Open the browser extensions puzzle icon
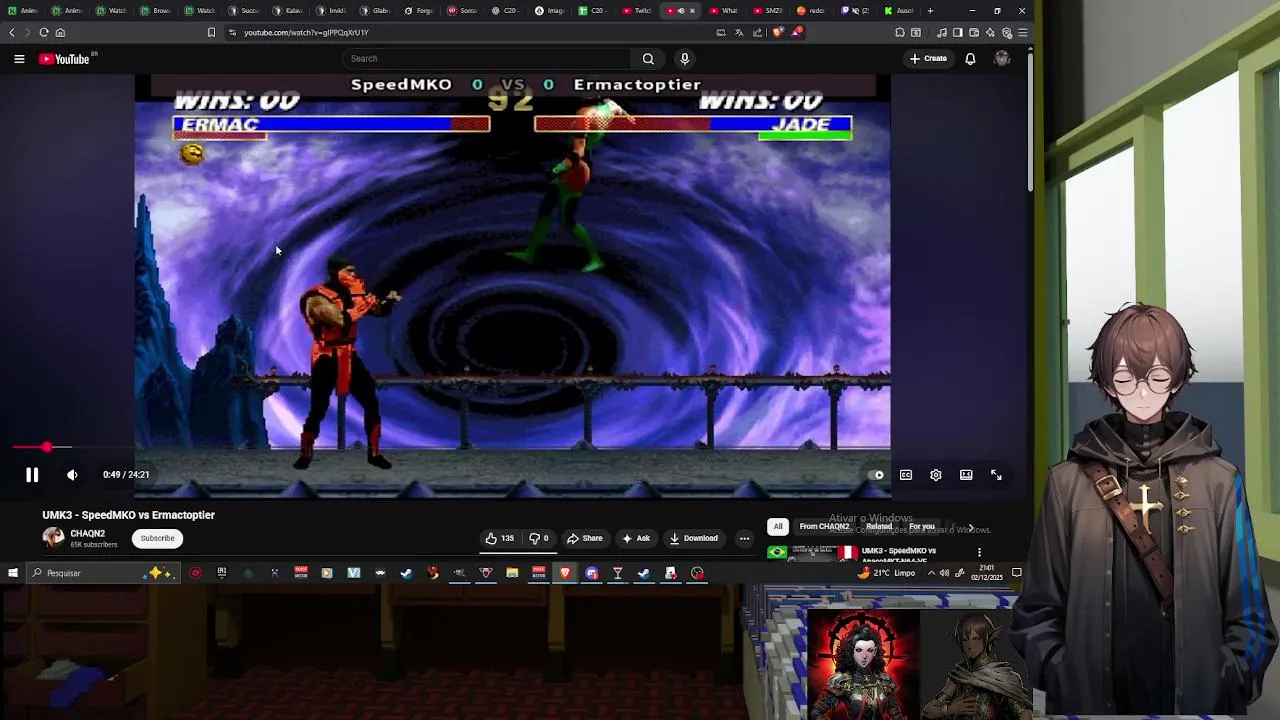This screenshot has width=1280, height=720. (x=900, y=32)
